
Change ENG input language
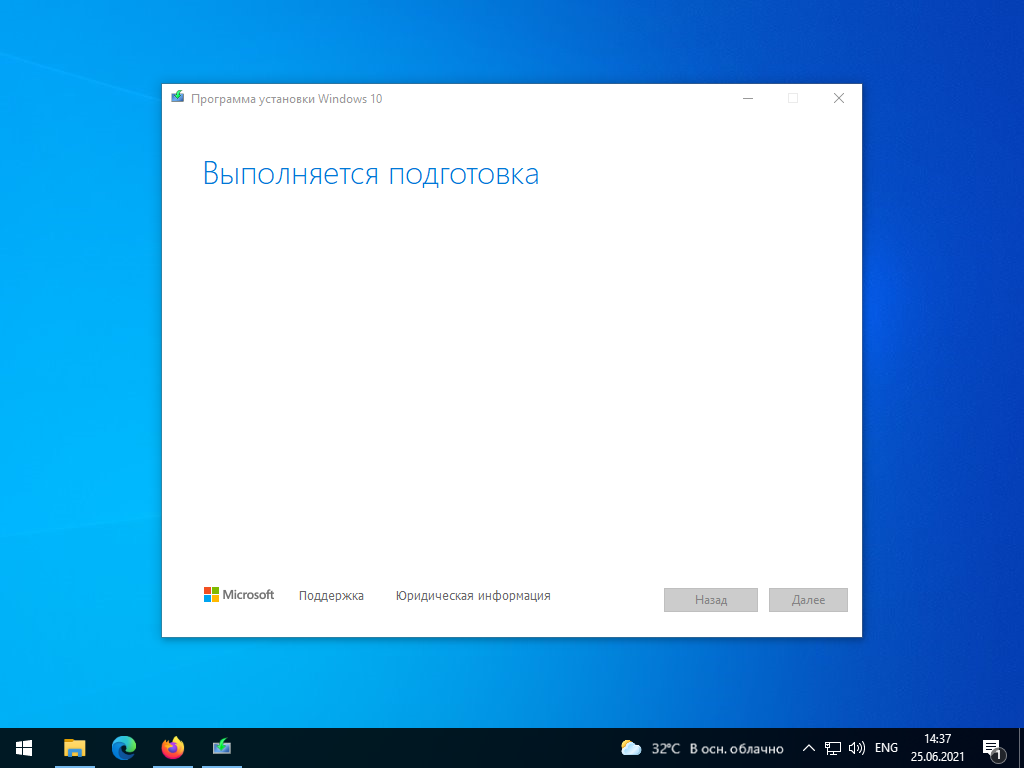(x=886, y=748)
